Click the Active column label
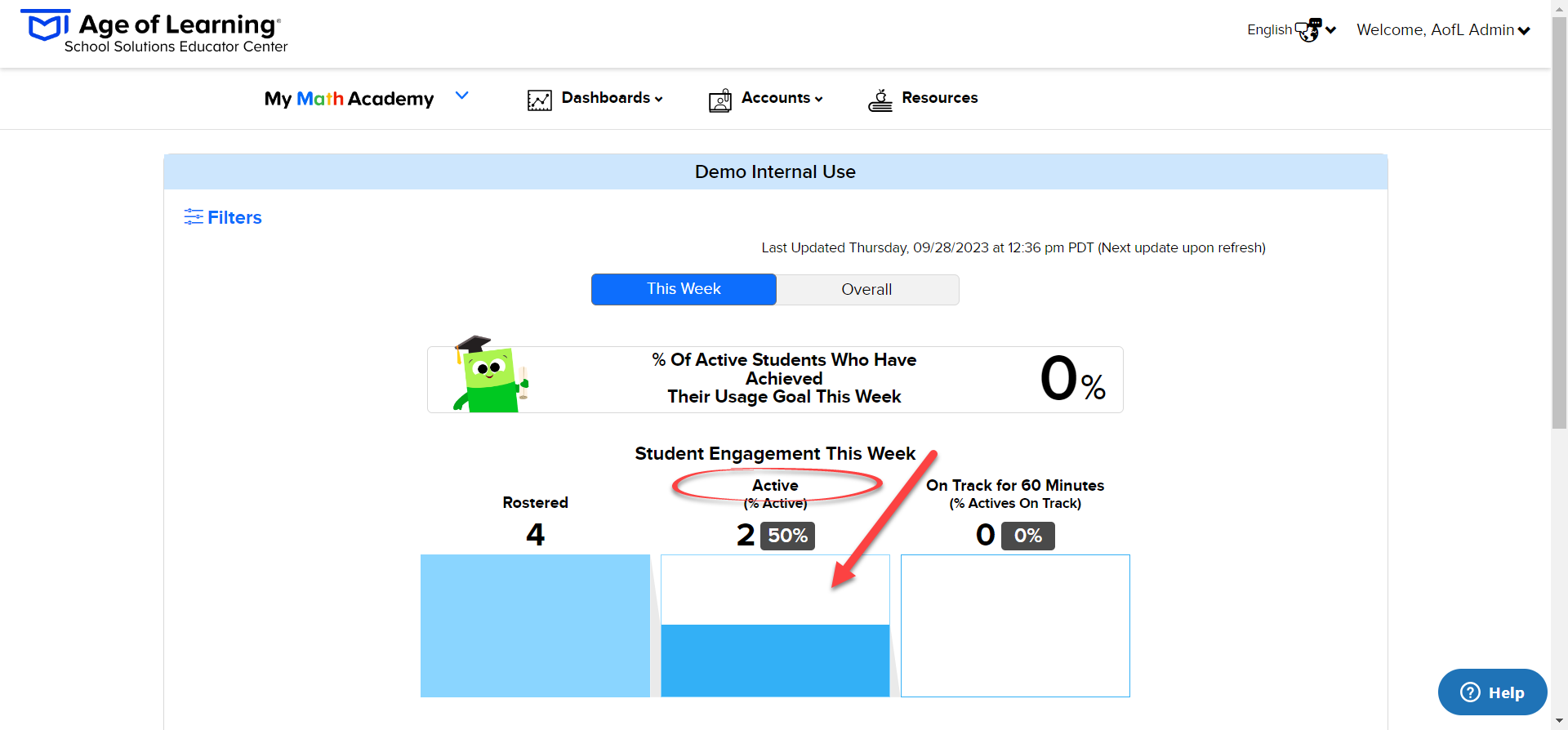This screenshot has height=730, width=1568. (775, 485)
